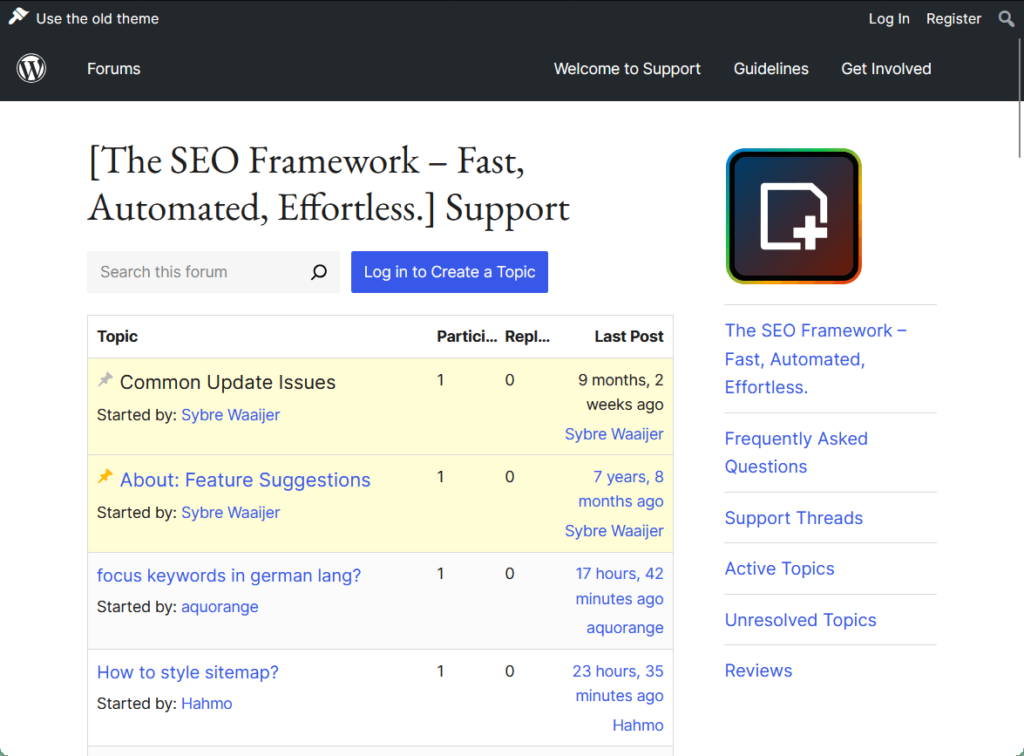Click the brush icon beside Use the old theme
This screenshot has width=1024, height=756.
18,16
